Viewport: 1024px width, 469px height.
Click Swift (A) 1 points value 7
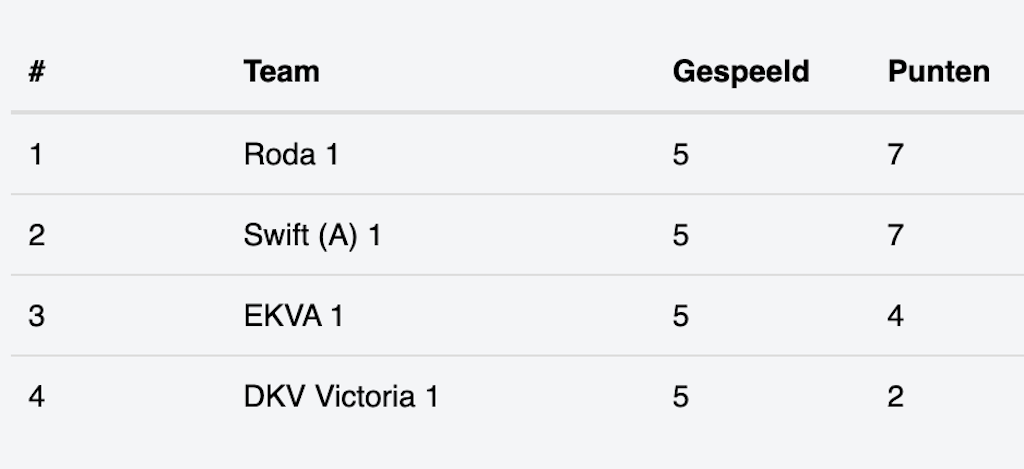895,236
